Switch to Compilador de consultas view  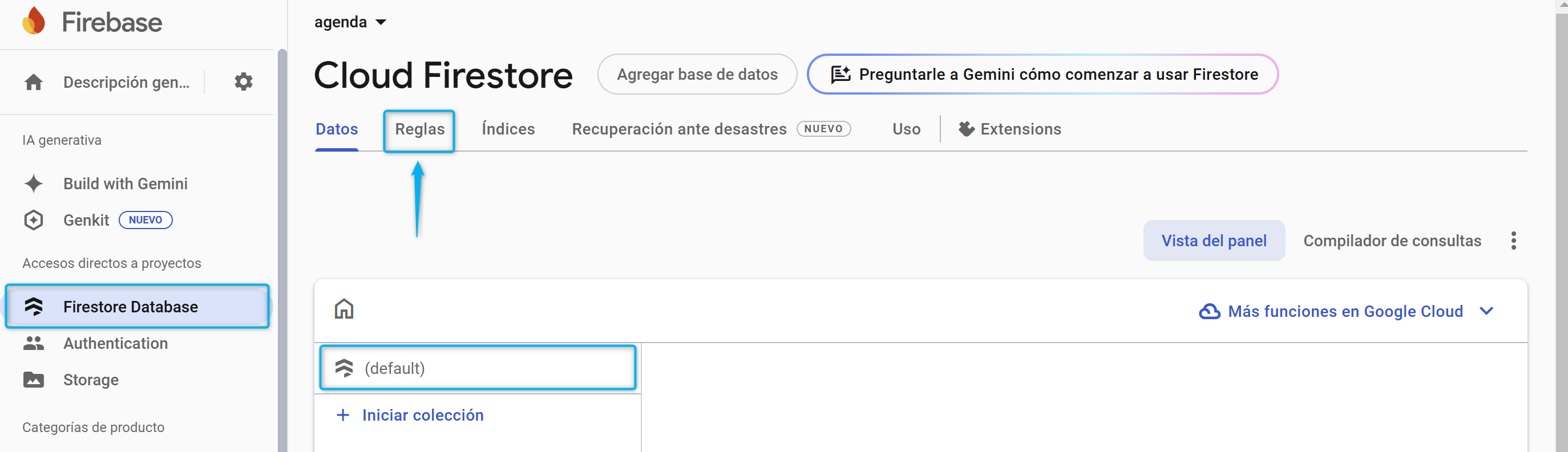(x=1392, y=241)
